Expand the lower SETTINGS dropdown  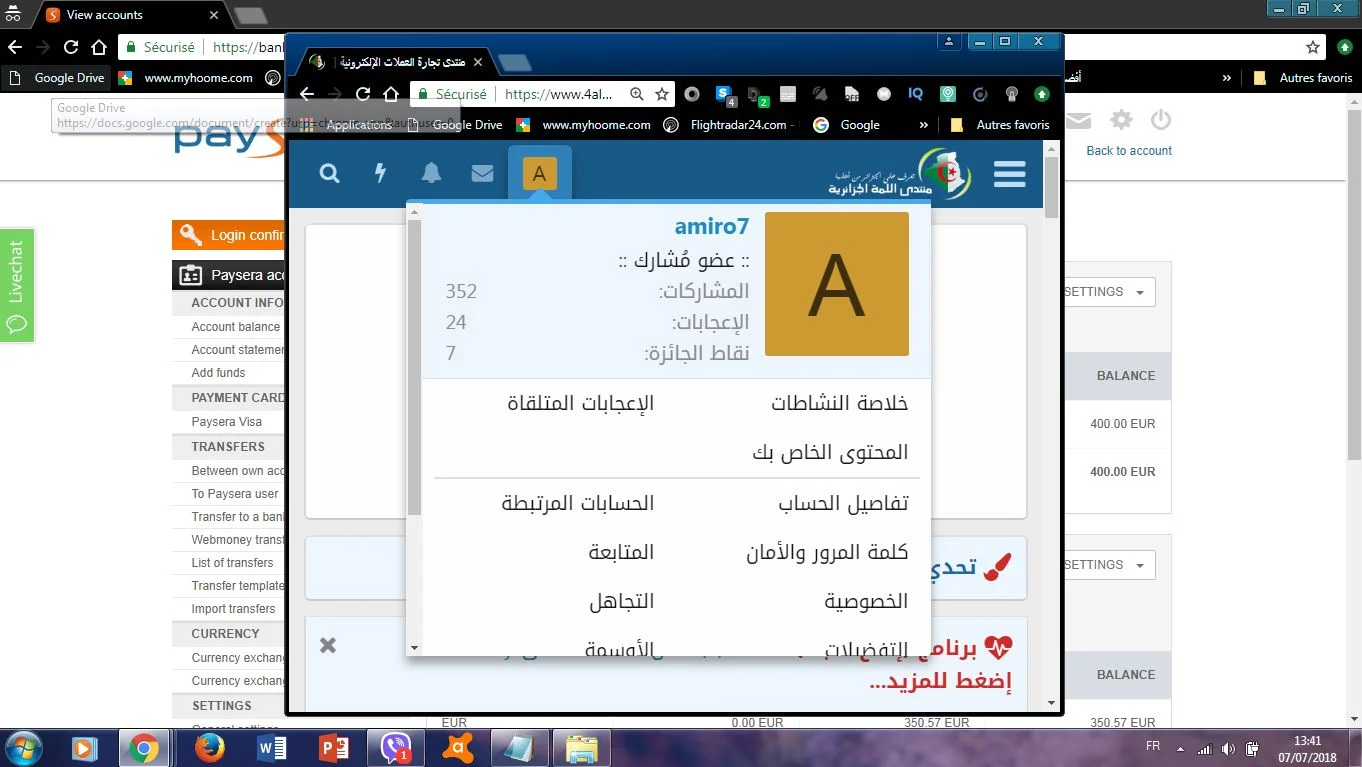(x=1106, y=565)
